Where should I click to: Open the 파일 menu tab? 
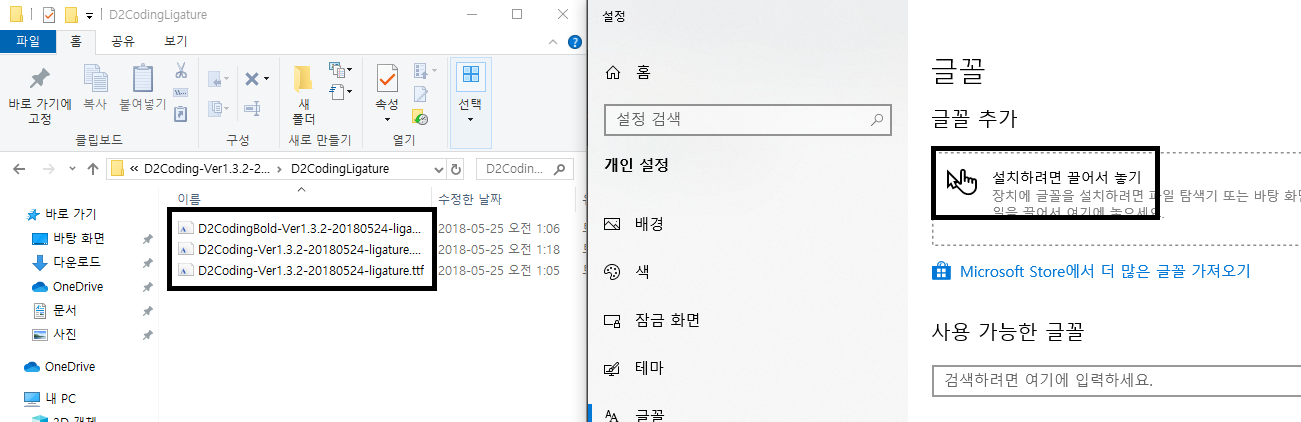[28, 41]
